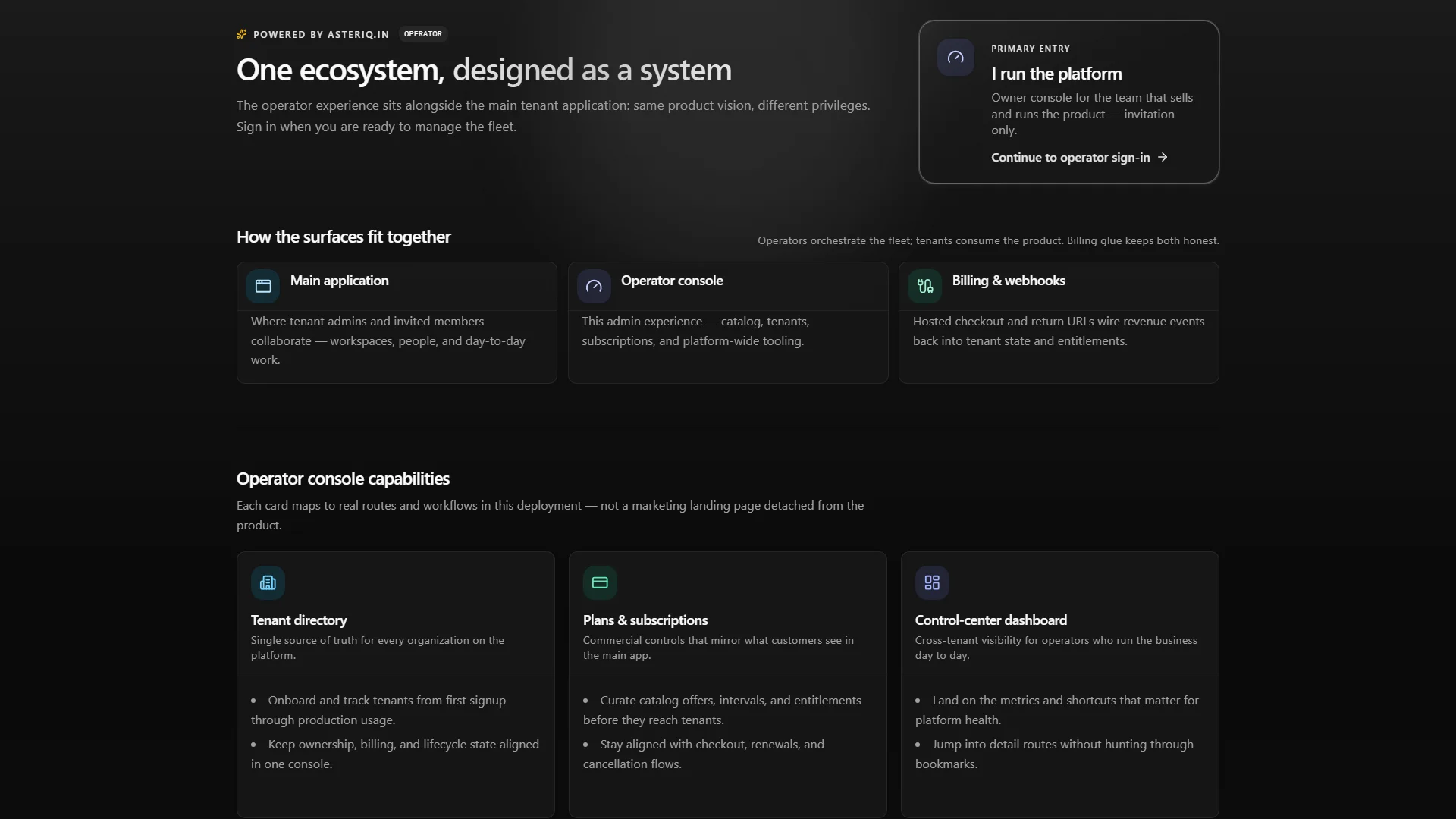Select the Main application card title
The image size is (1456, 819).
pos(339,281)
